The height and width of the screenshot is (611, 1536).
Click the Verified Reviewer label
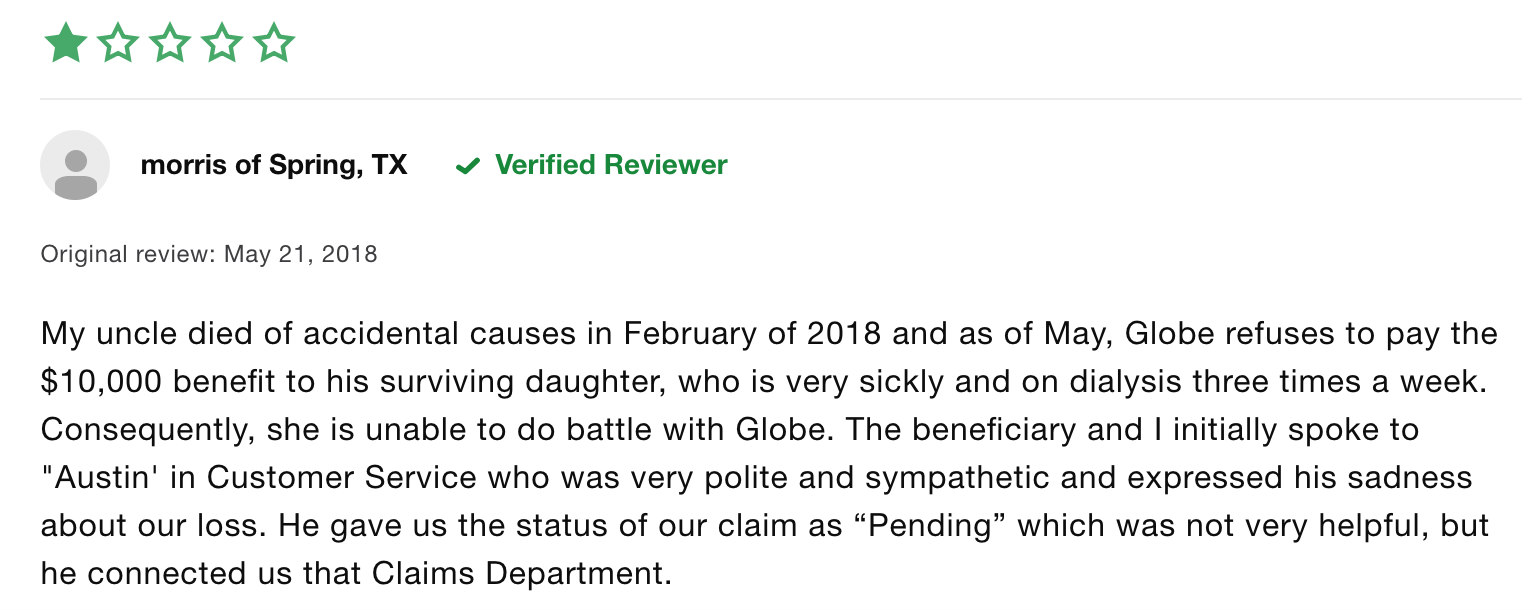(x=611, y=165)
